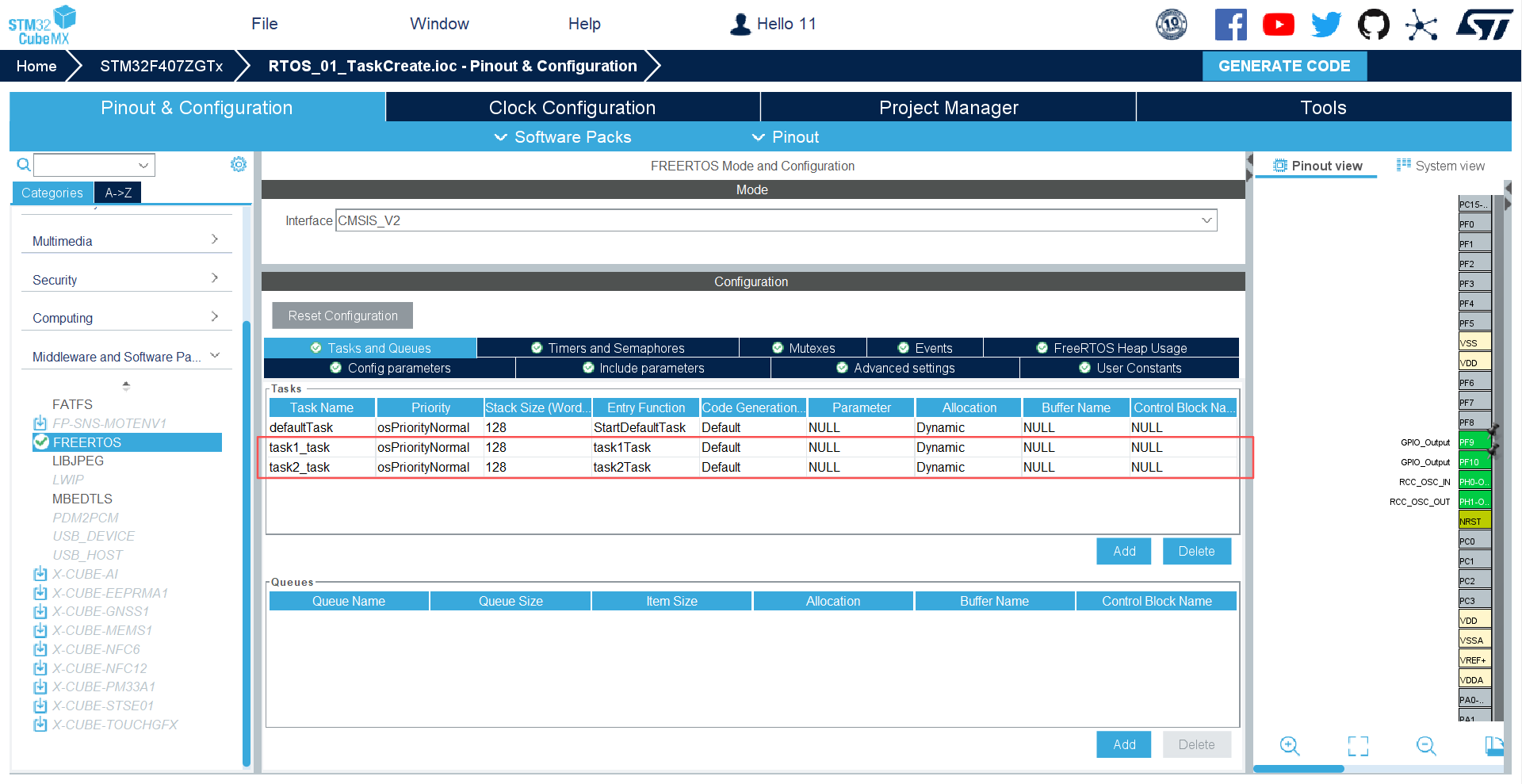Select the PH1 RCC_OSC_OUT pin
The image size is (1522, 784).
coord(1474,502)
